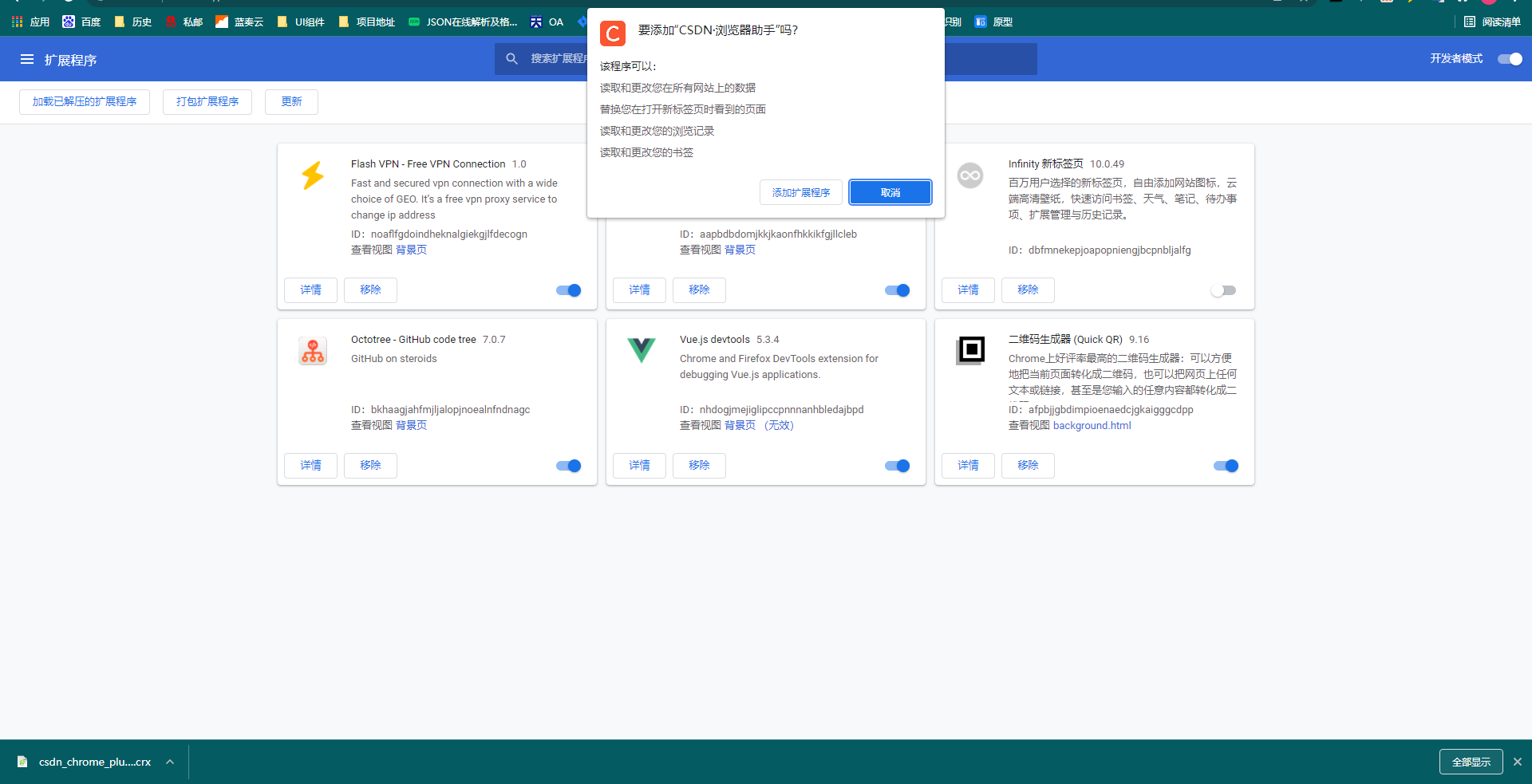Open Vue.js devtools 背景页 link
Screen dimensions: 1532x784
tap(740, 425)
